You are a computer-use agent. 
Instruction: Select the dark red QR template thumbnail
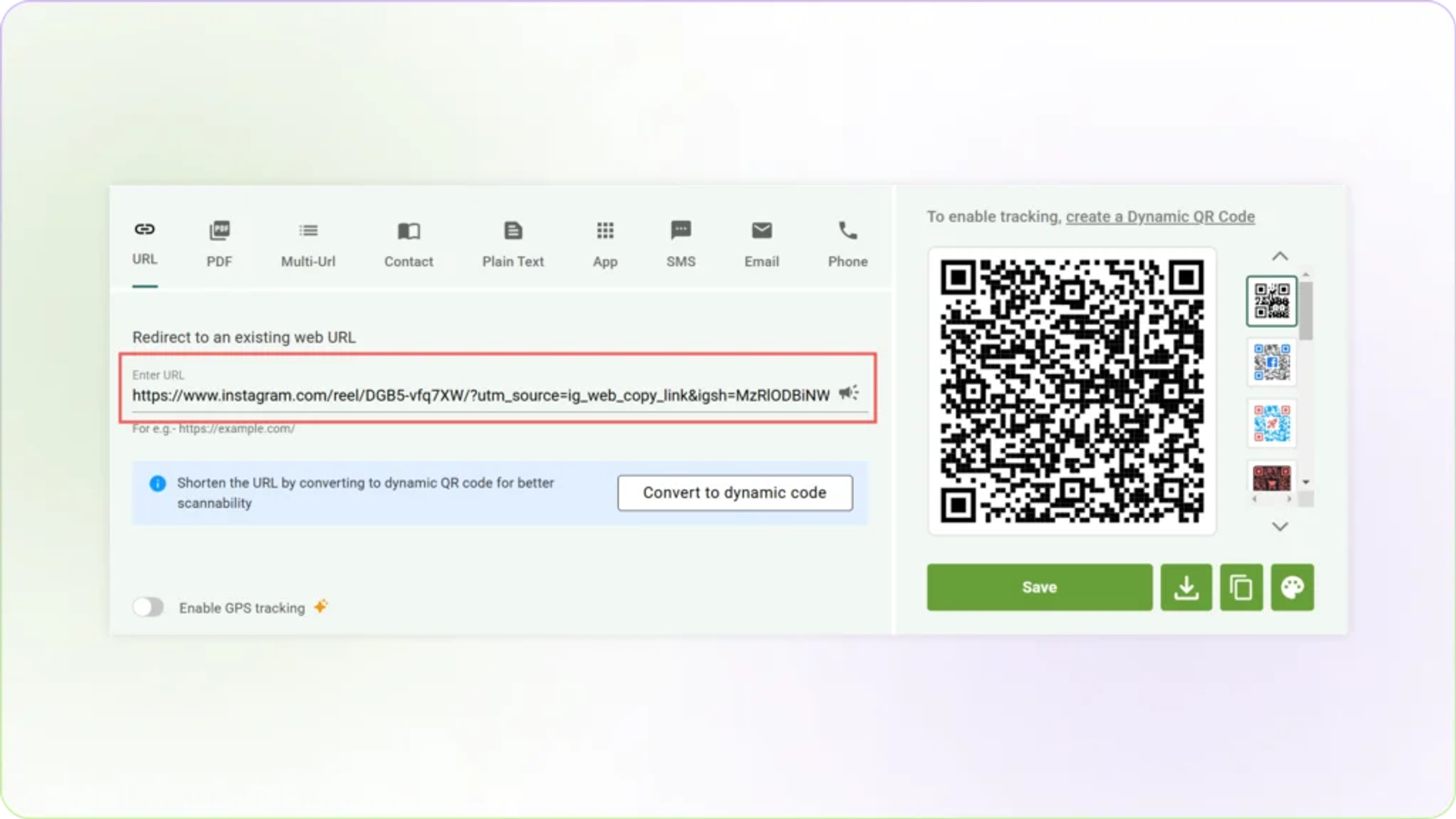coord(1272,479)
